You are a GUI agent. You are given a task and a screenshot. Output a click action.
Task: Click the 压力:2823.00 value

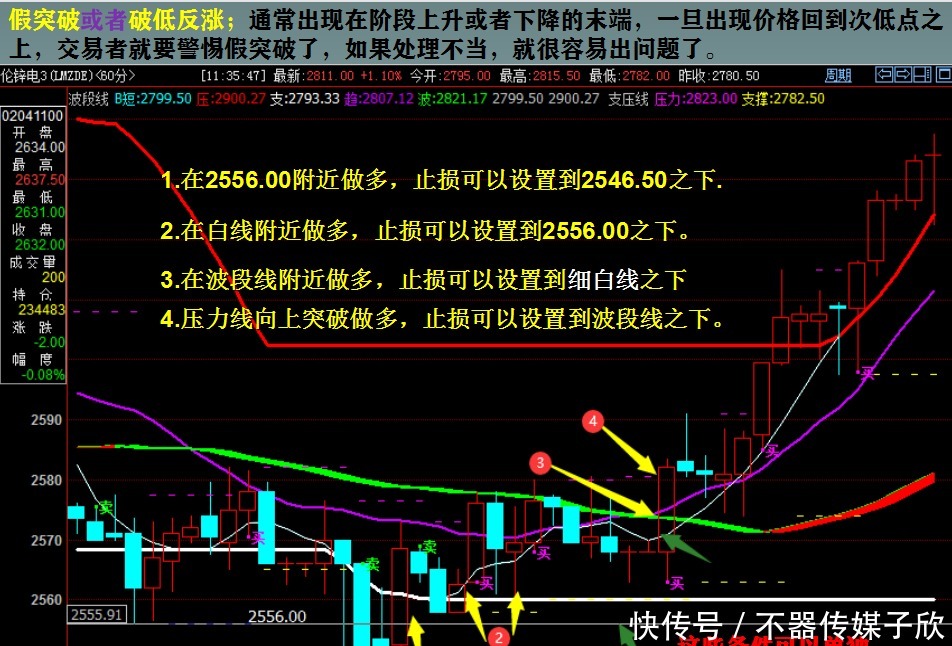(696, 99)
